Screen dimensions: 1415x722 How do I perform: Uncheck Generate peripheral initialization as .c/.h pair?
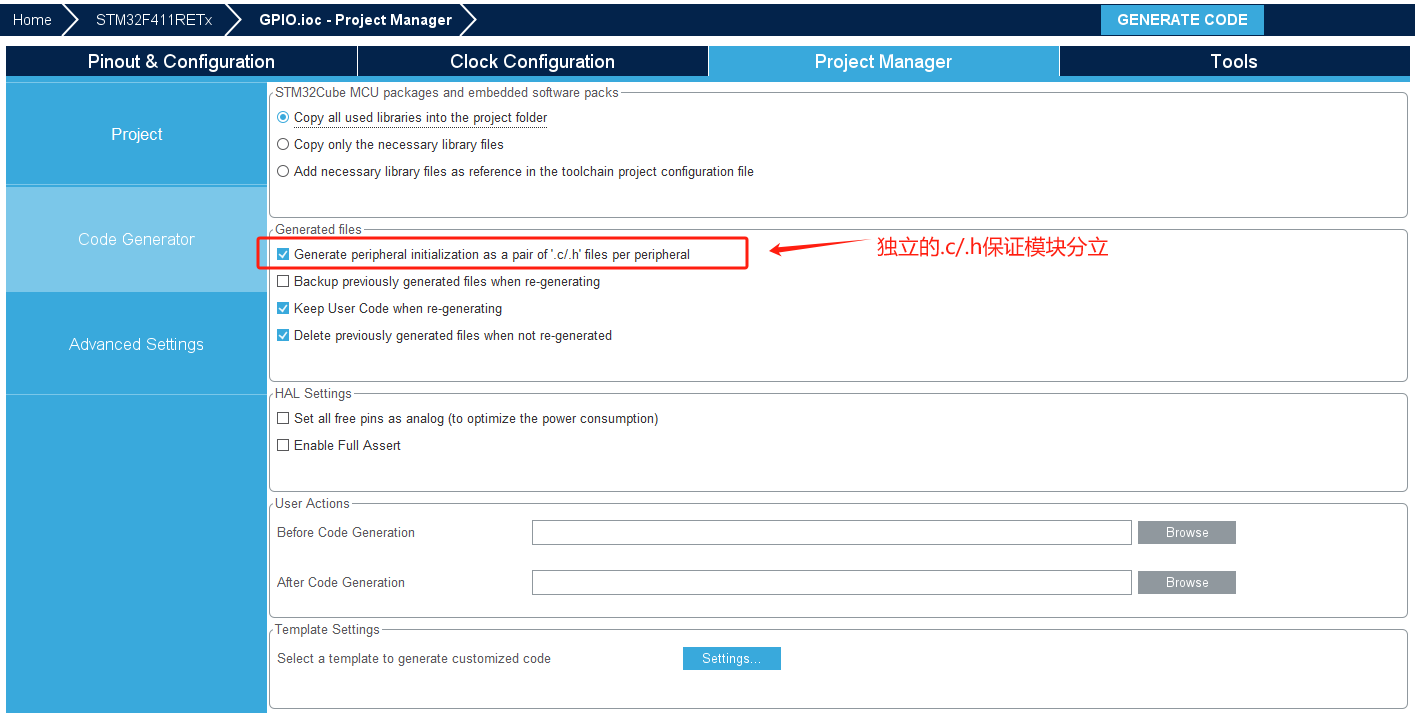(x=283, y=255)
